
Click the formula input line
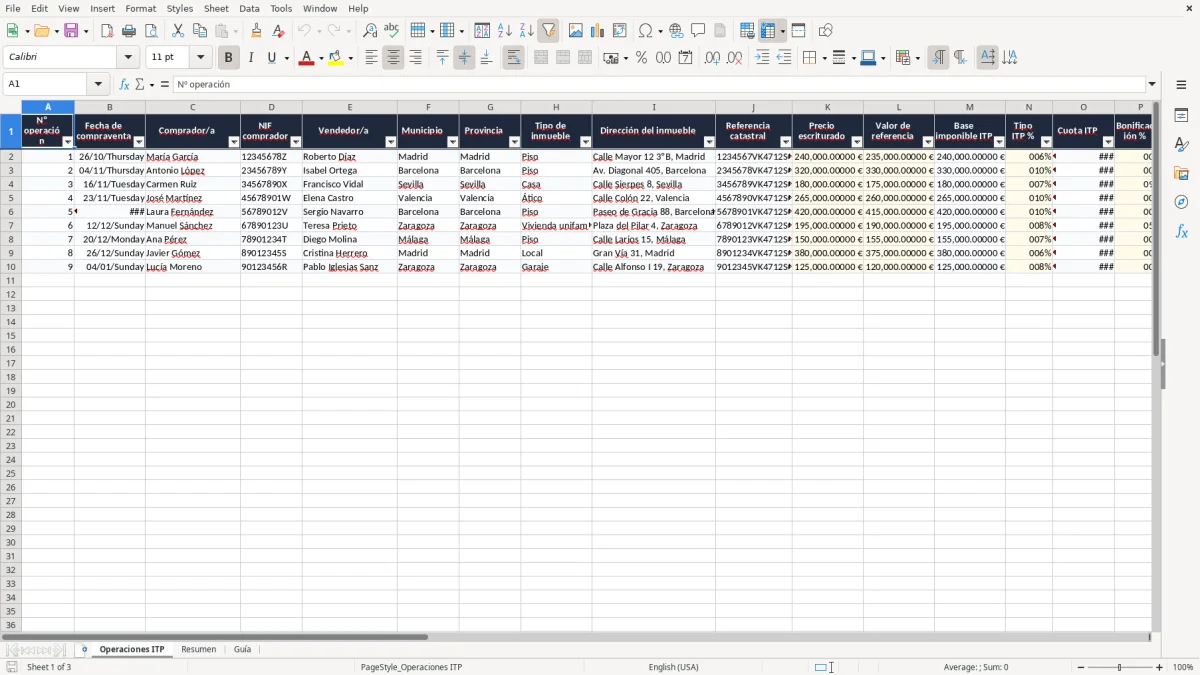coord(660,84)
